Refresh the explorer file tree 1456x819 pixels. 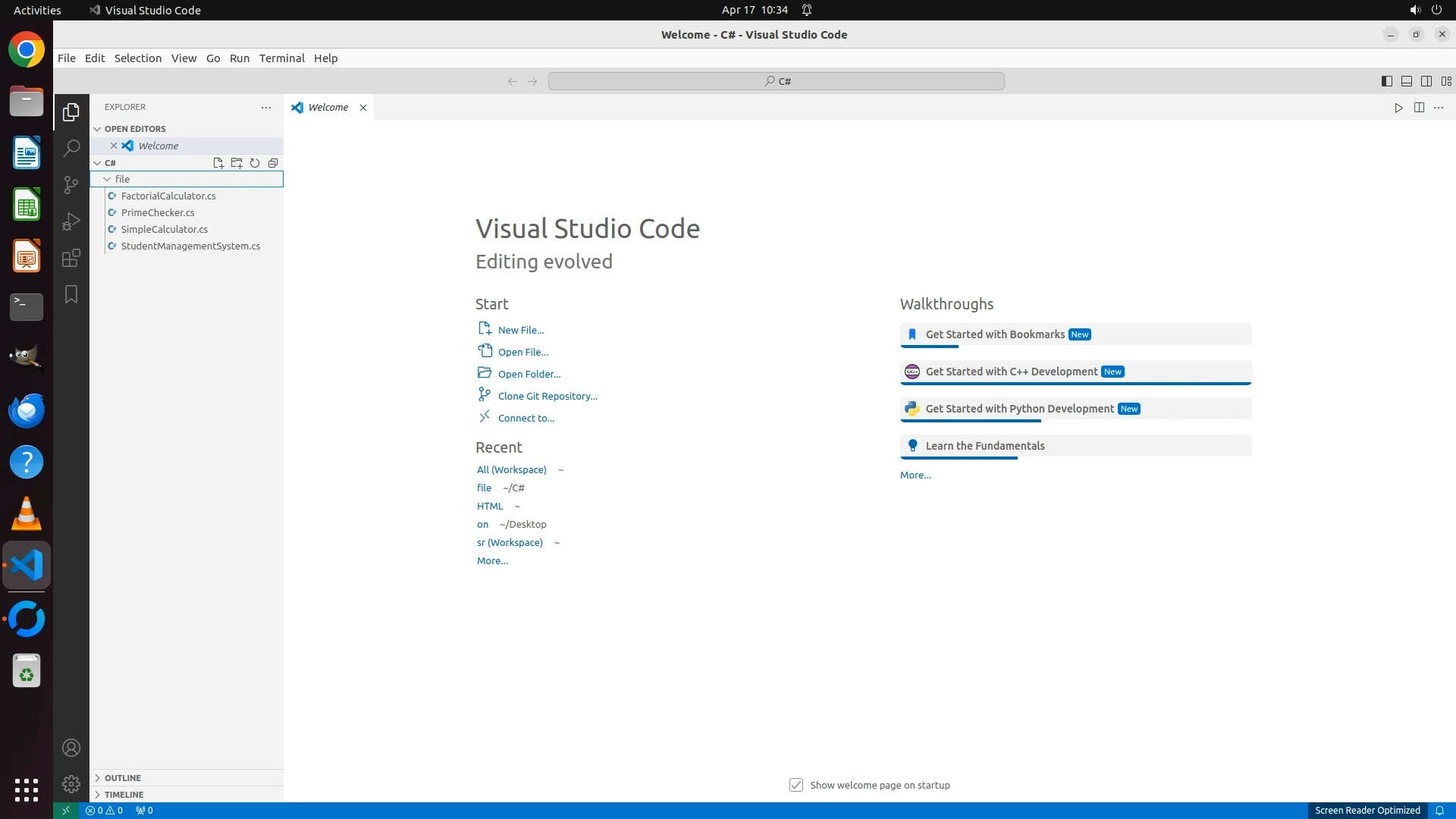(255, 163)
